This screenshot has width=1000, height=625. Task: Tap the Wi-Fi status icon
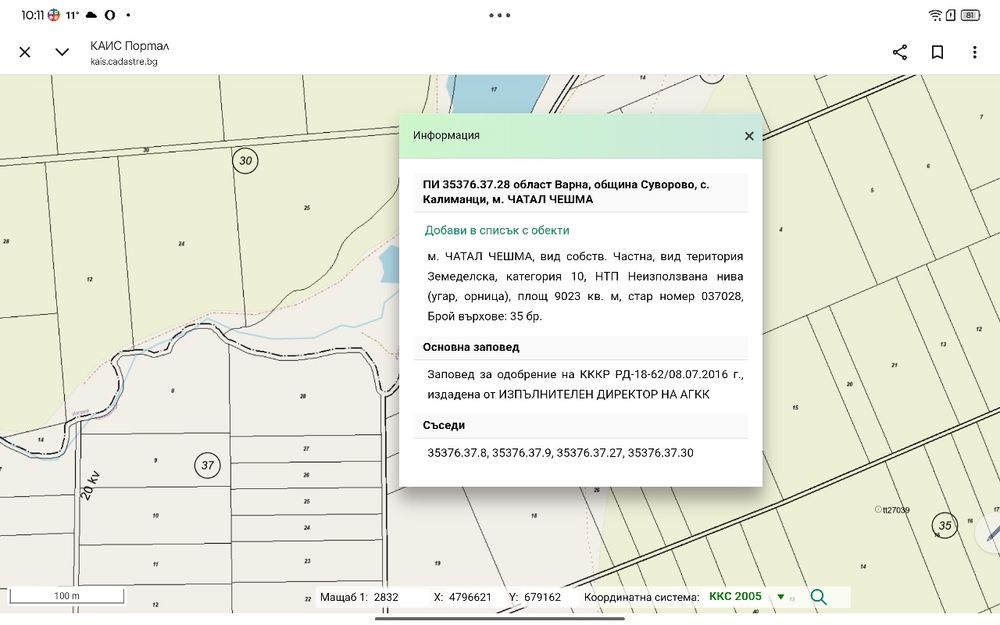(935, 15)
